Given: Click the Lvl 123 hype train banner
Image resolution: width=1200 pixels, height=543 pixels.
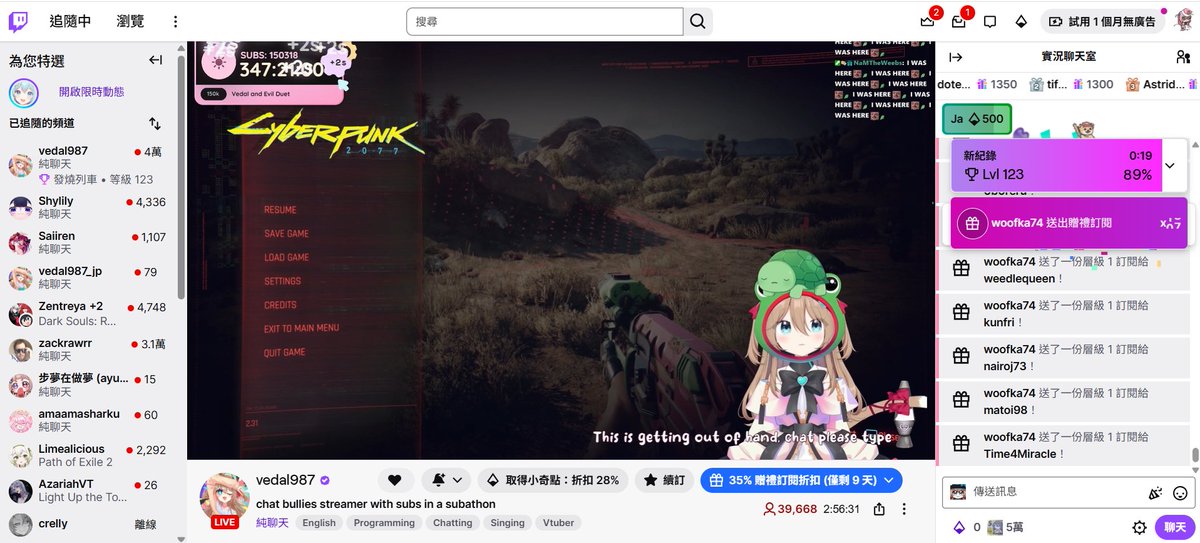Looking at the screenshot, I should pos(1056,165).
